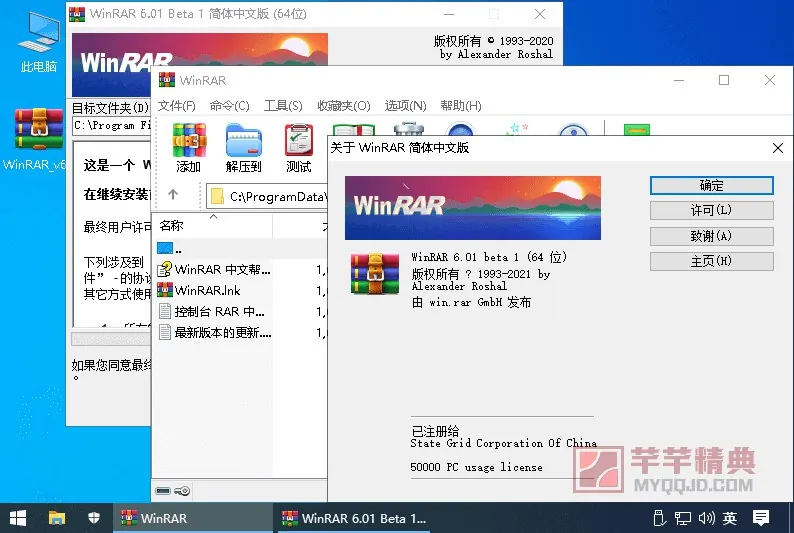794x533 pixels.
Task: Open the network tray icon
Action: coord(683,518)
